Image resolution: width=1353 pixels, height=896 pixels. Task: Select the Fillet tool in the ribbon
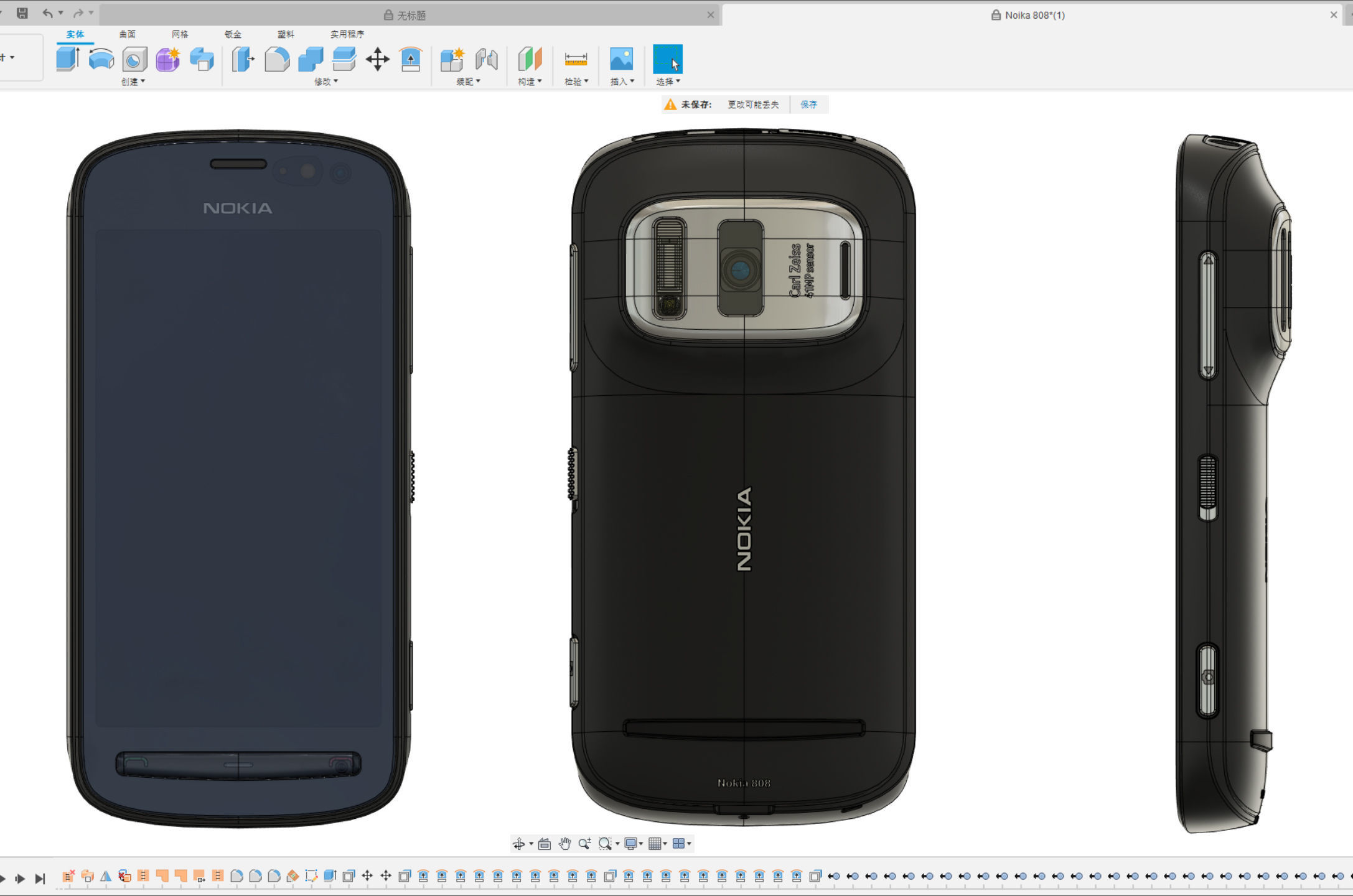click(277, 59)
